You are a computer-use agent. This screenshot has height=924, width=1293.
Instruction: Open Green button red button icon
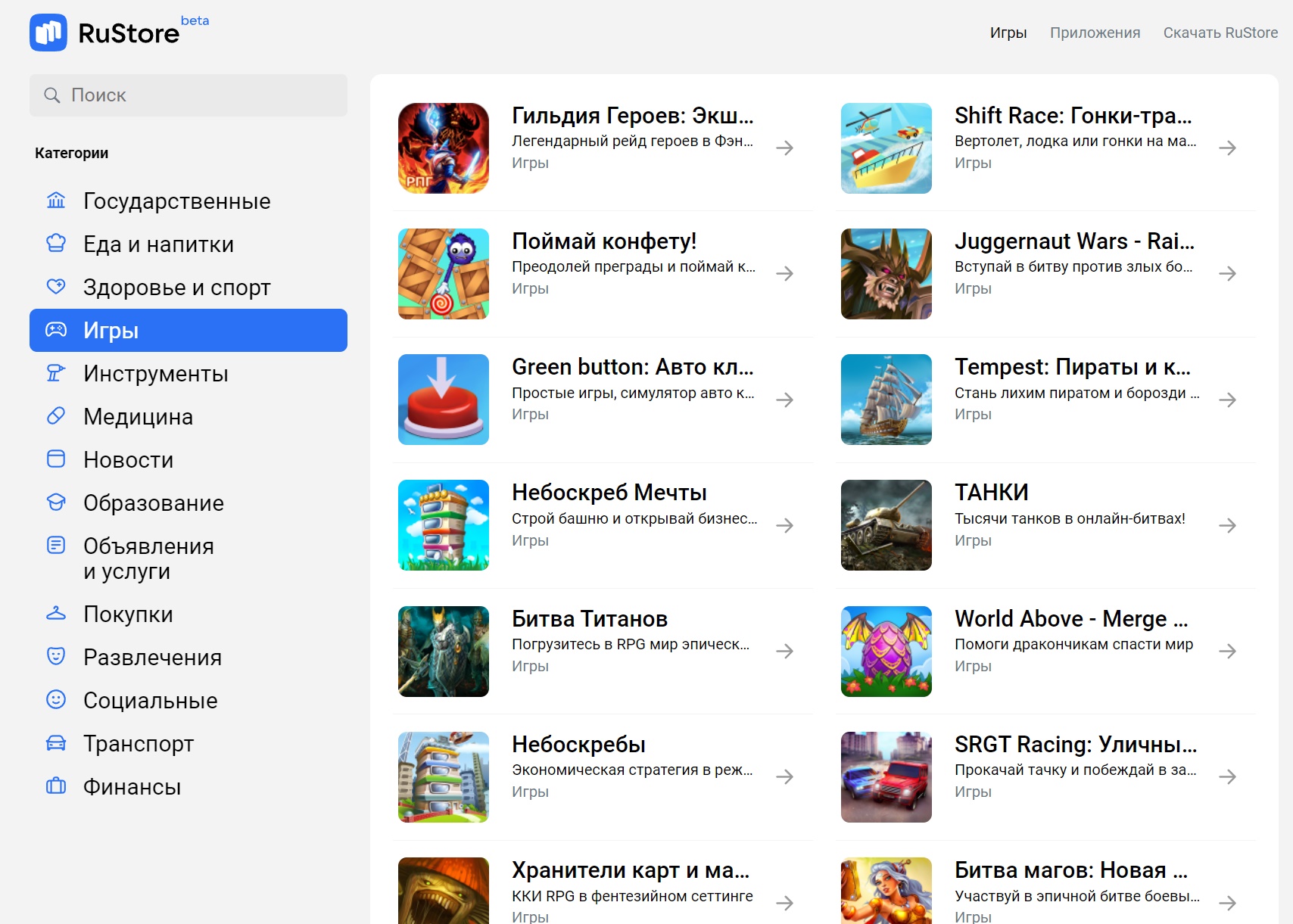point(444,400)
